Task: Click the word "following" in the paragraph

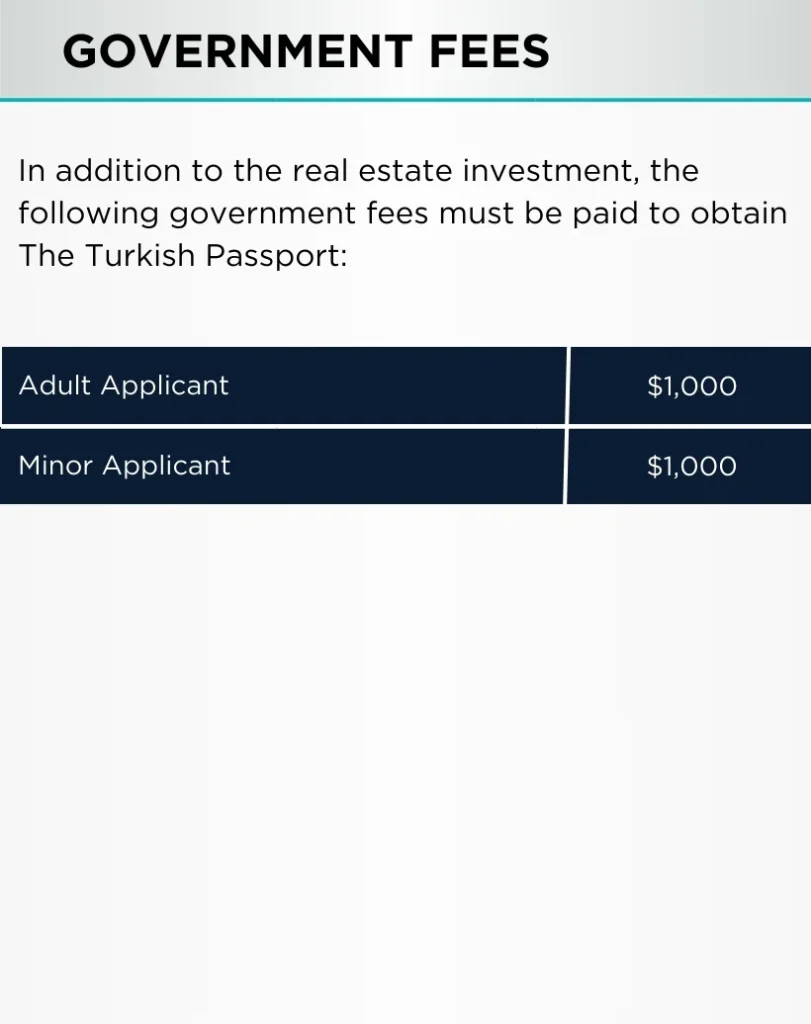Action: pos(89,214)
